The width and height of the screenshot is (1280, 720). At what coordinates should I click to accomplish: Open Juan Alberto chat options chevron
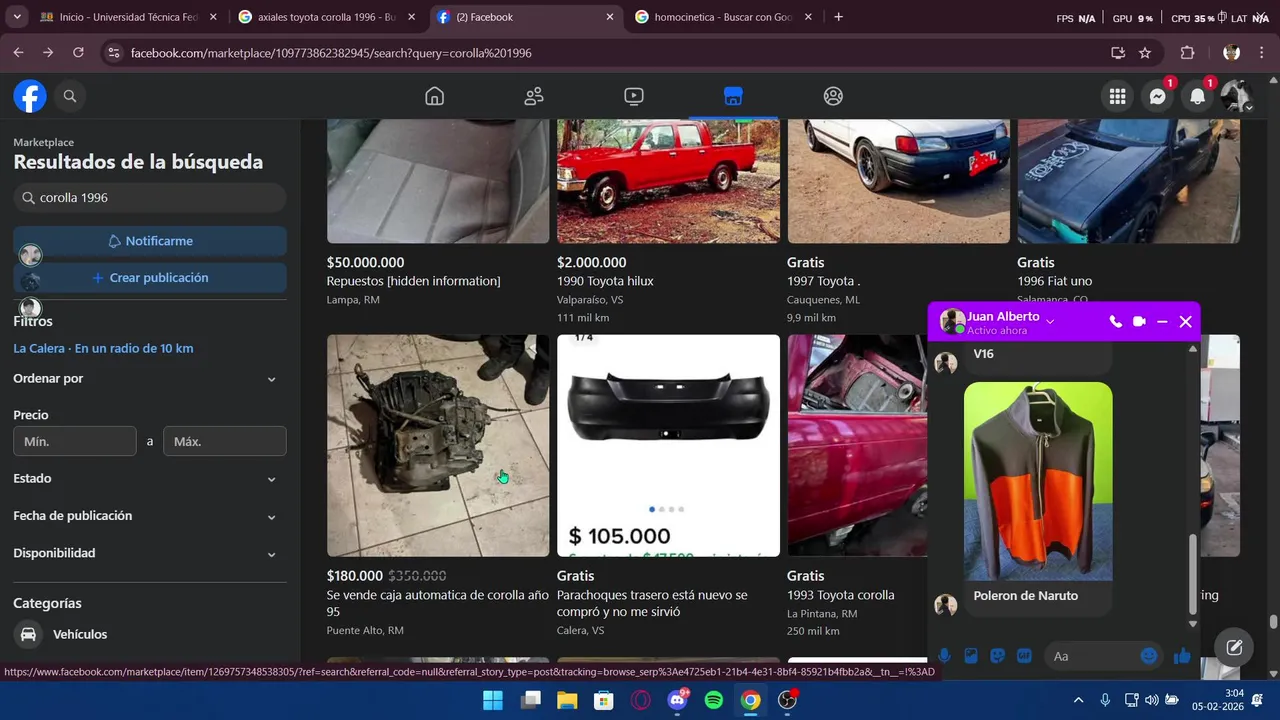pos(1050,322)
